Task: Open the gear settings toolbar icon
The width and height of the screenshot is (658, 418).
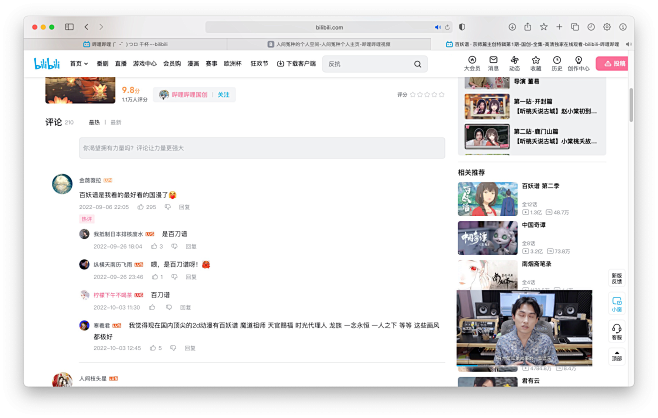Action: click(607, 27)
